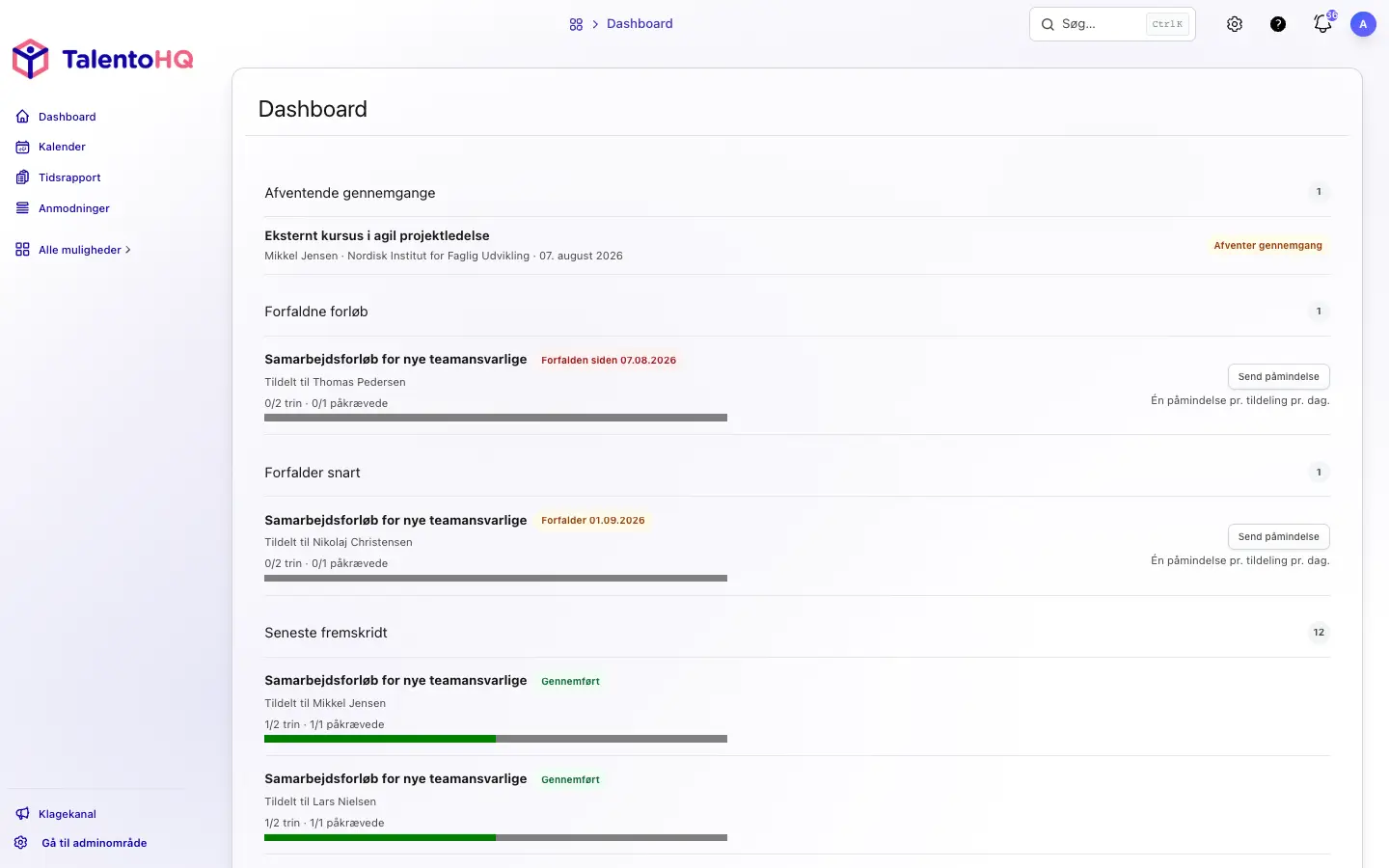Screen dimensions: 1389x868
Task: Select Tidsrapport in the sidebar
Action: [69, 177]
